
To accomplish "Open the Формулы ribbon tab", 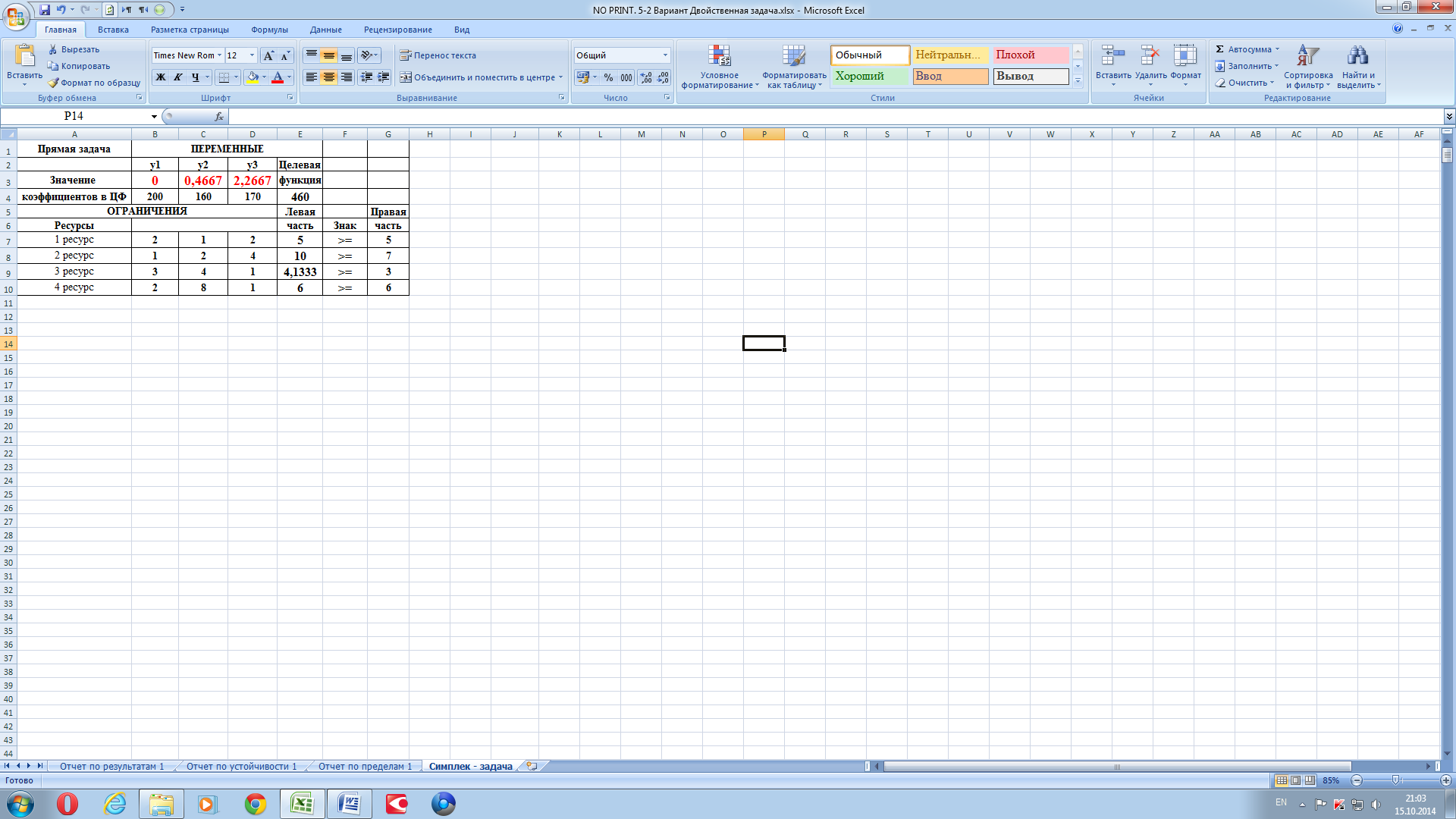I will tap(269, 30).
